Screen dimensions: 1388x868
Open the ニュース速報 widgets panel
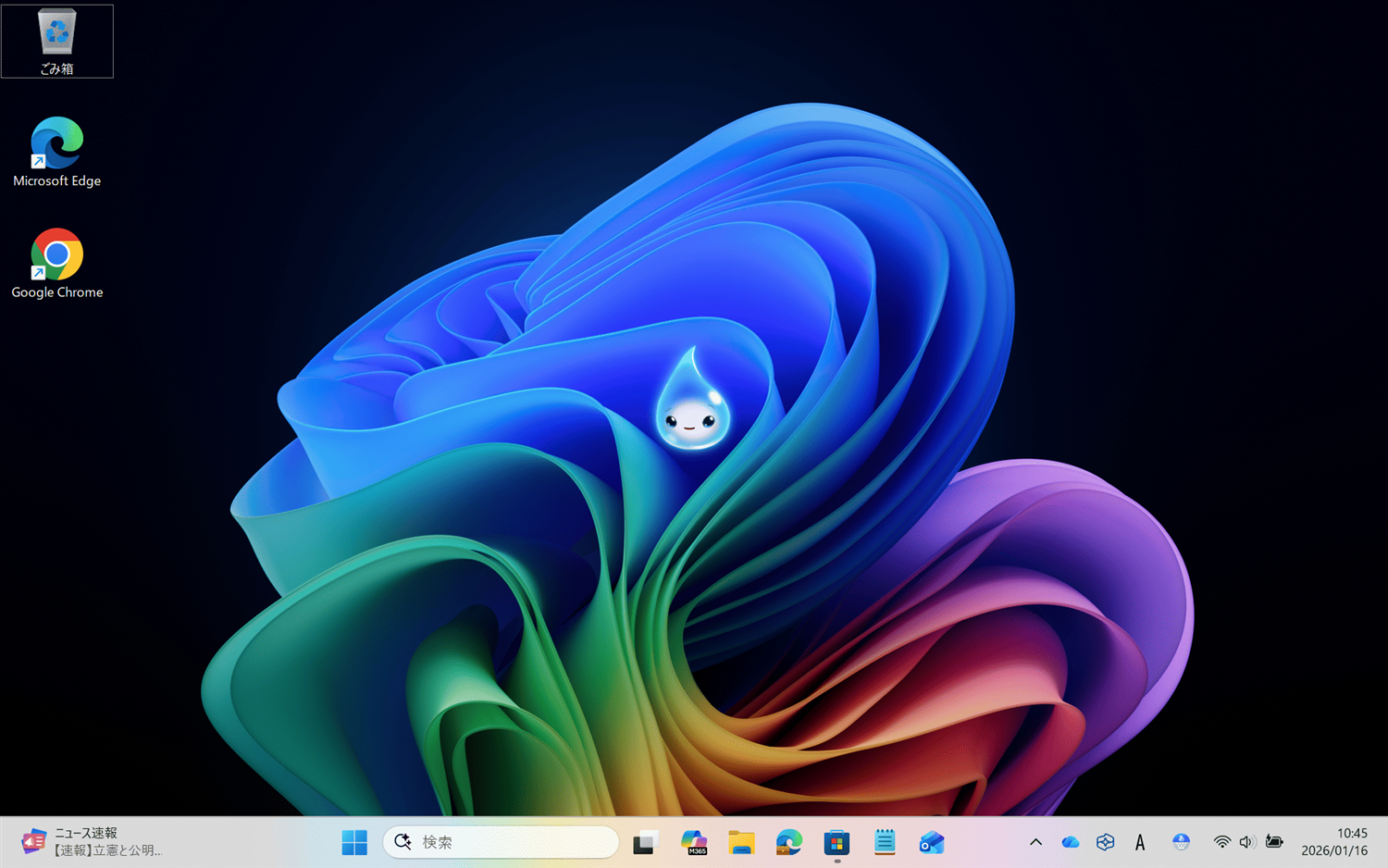point(93,842)
